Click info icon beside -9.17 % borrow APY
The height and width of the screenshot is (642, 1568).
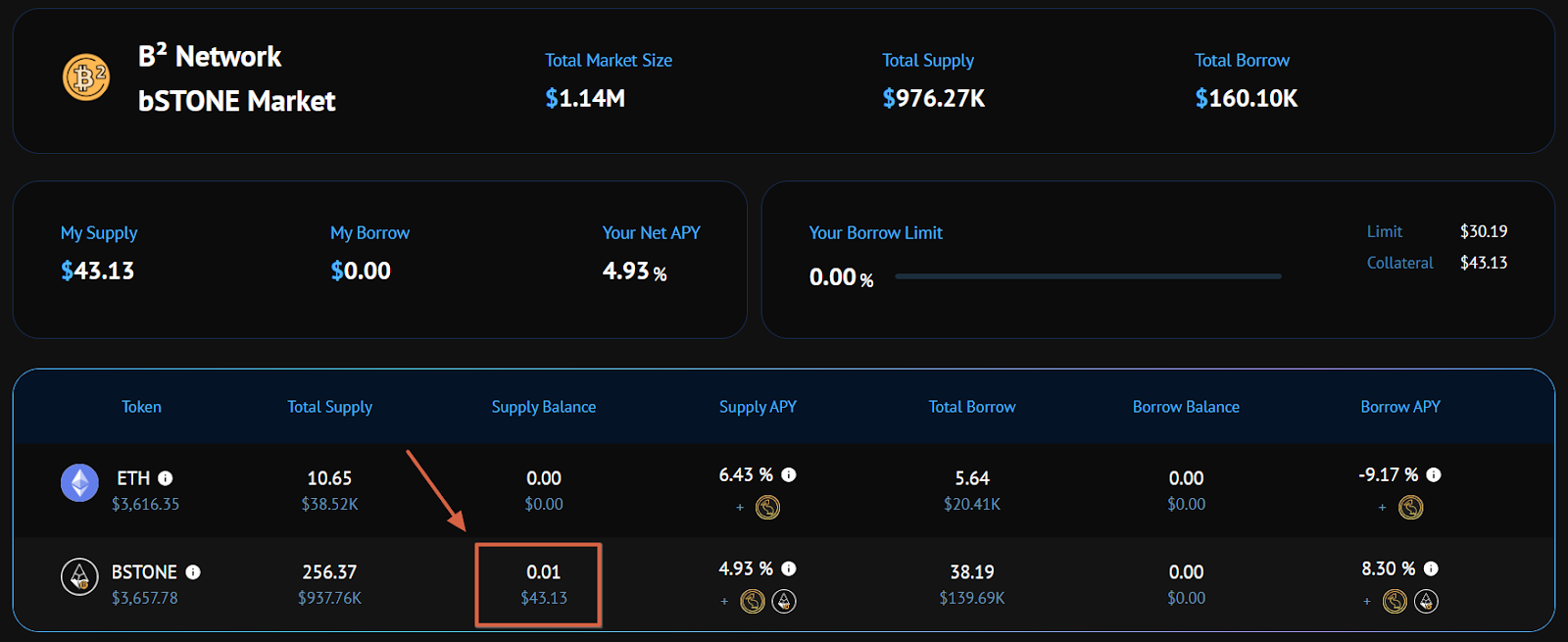click(1434, 474)
